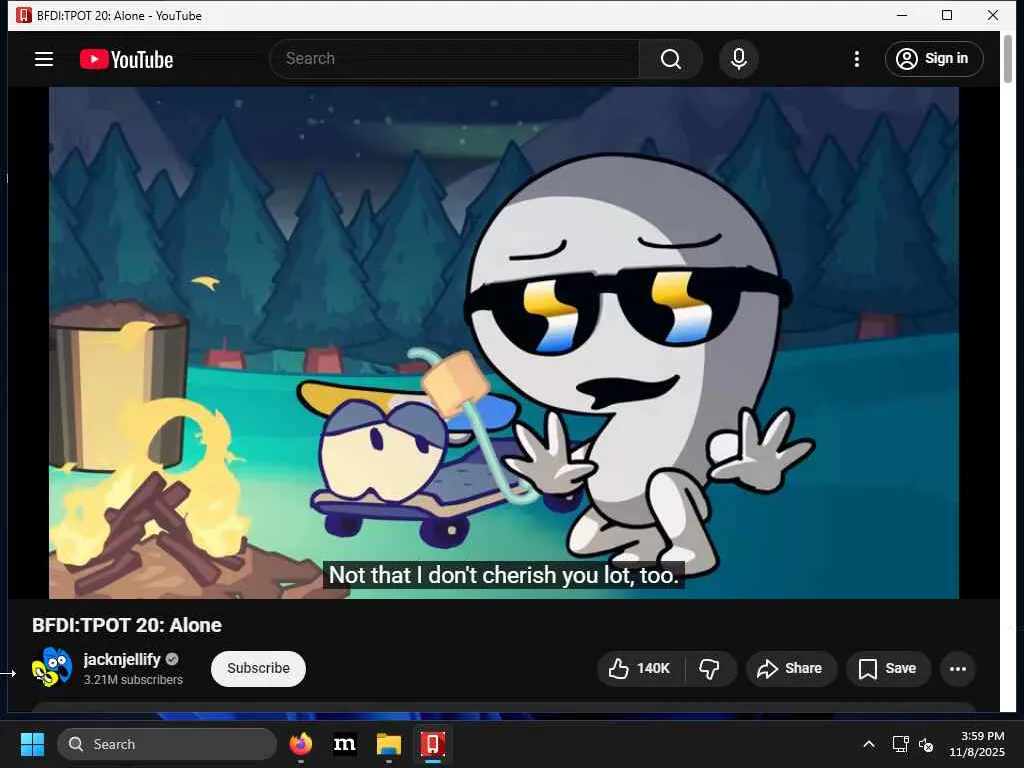
Task: Open the 'm' app in taskbar
Action: [345, 744]
